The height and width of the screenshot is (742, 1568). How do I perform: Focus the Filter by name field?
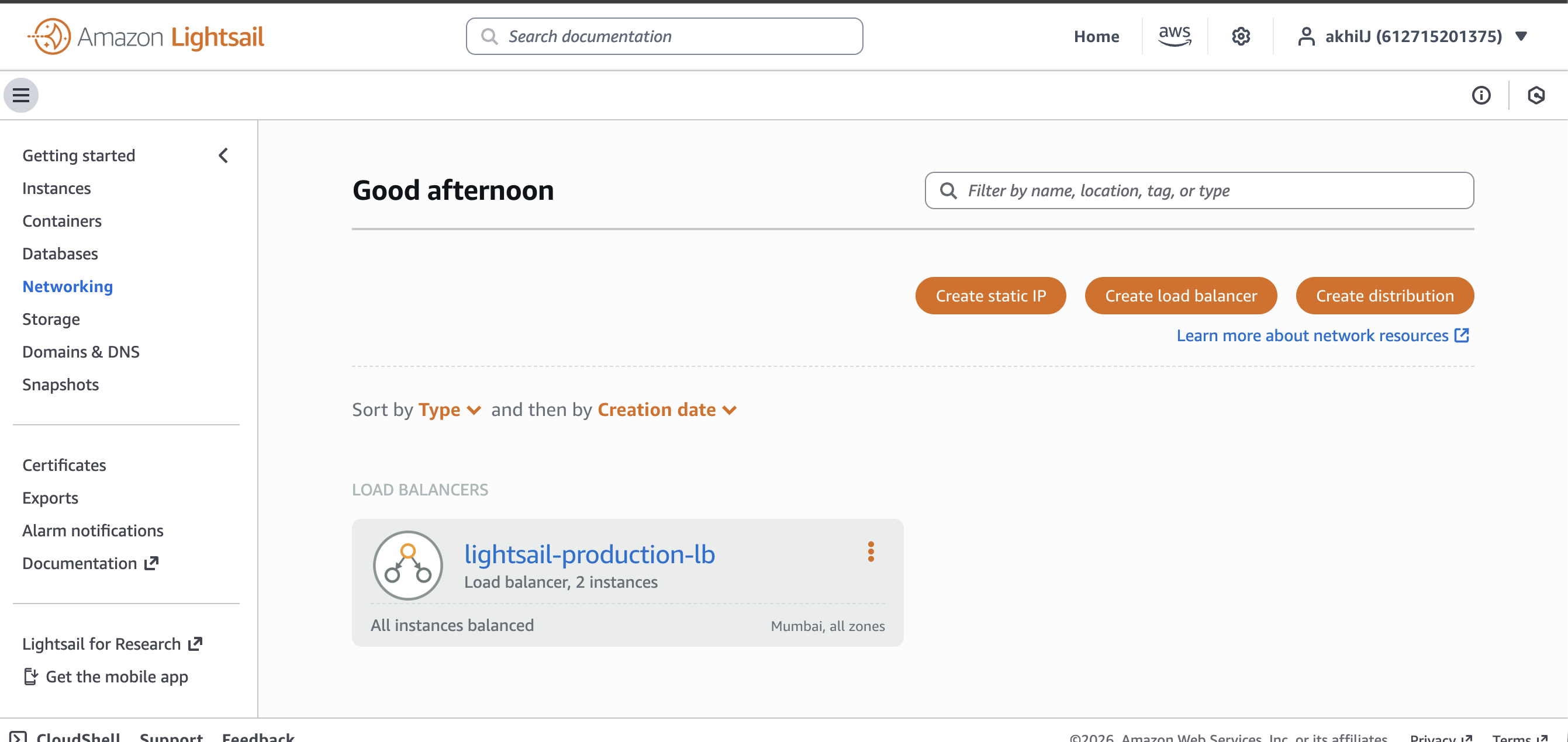pos(1199,191)
